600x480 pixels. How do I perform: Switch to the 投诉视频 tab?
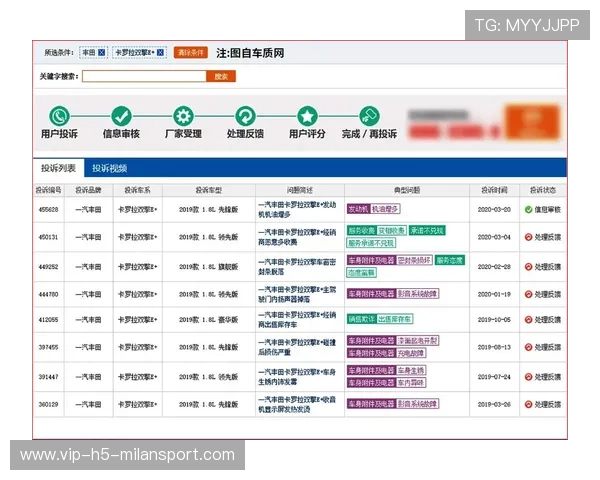tap(110, 168)
